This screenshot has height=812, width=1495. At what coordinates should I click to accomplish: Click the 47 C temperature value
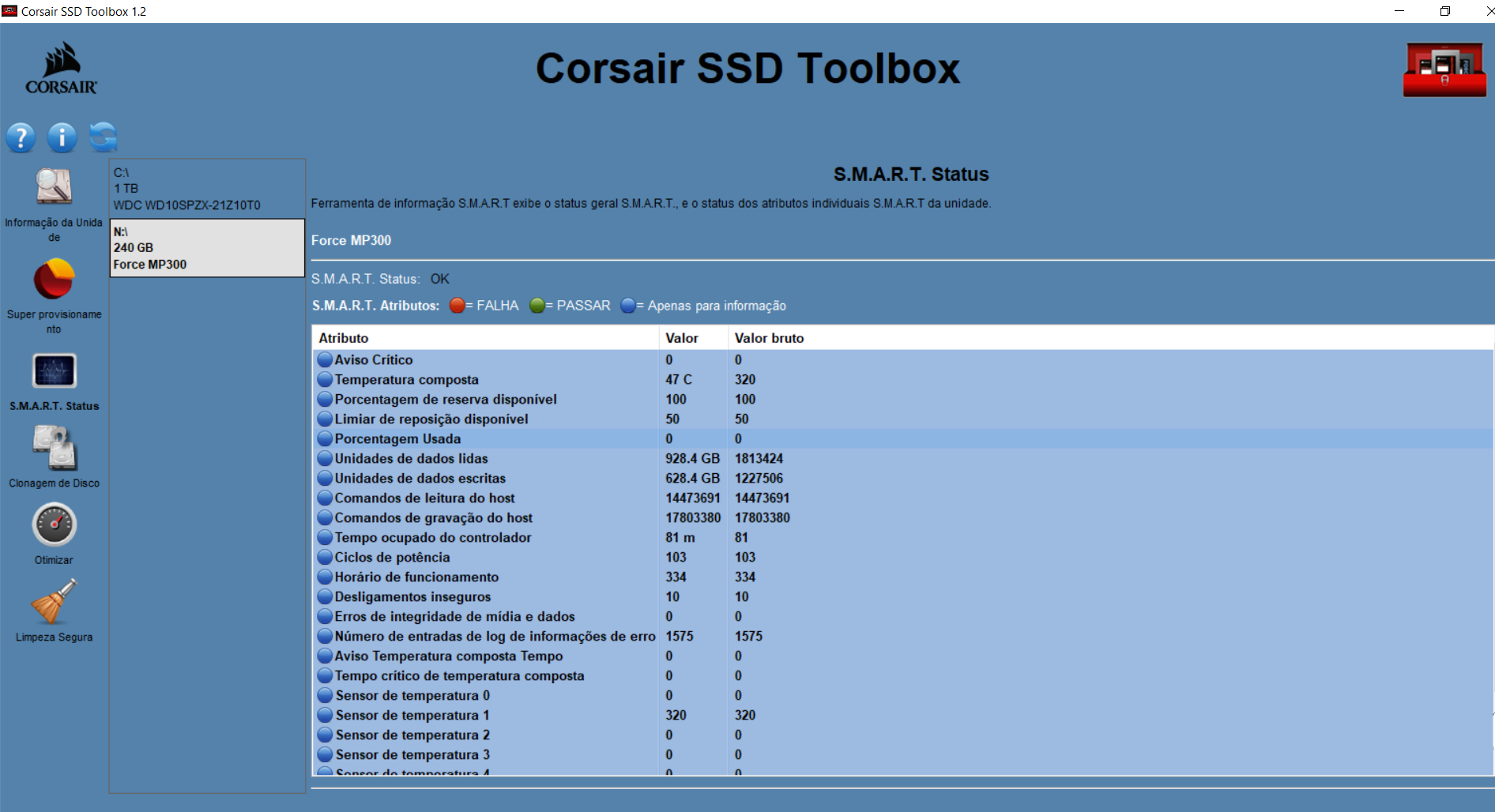pyautogui.click(x=679, y=379)
